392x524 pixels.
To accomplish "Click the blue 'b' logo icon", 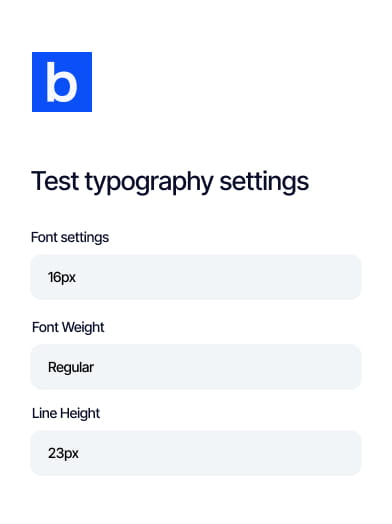I will pos(62,82).
